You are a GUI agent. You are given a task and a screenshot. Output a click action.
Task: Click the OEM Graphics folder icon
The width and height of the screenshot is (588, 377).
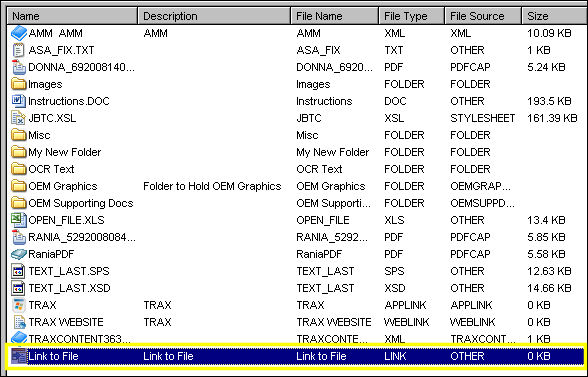point(19,186)
